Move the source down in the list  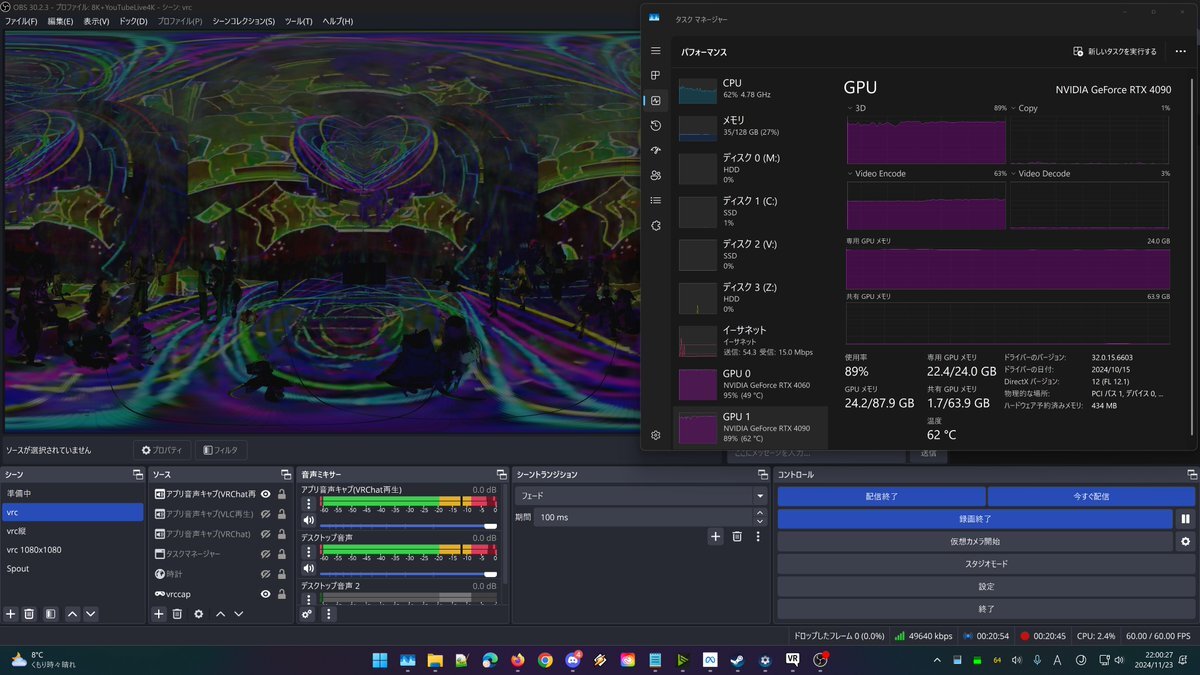[x=240, y=614]
